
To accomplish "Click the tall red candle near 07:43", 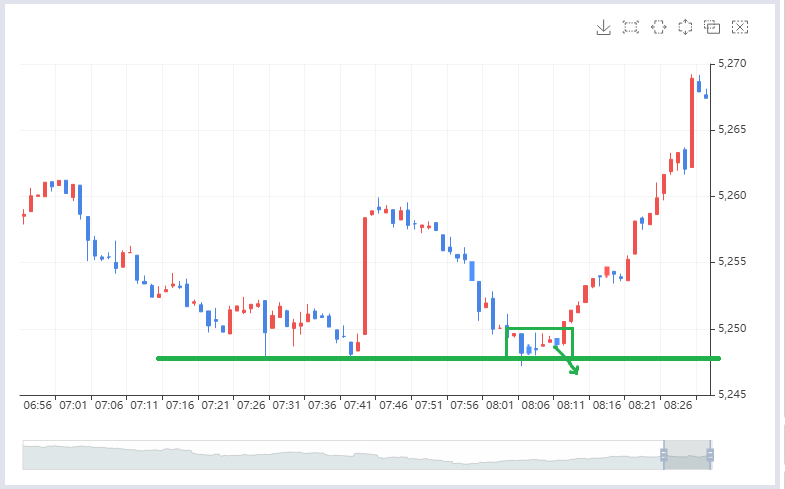I will click(x=365, y=276).
